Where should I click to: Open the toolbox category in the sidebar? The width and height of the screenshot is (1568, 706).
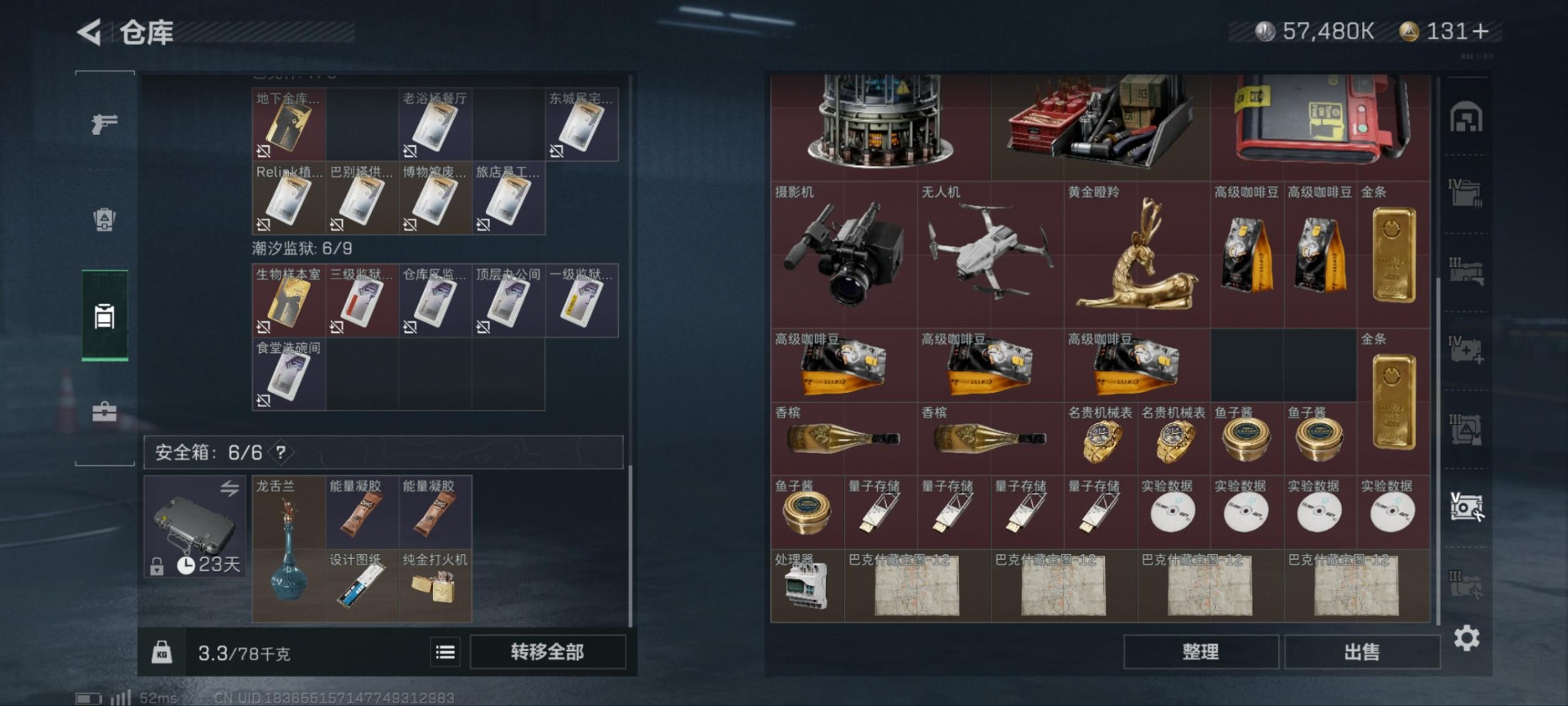pyautogui.click(x=105, y=412)
